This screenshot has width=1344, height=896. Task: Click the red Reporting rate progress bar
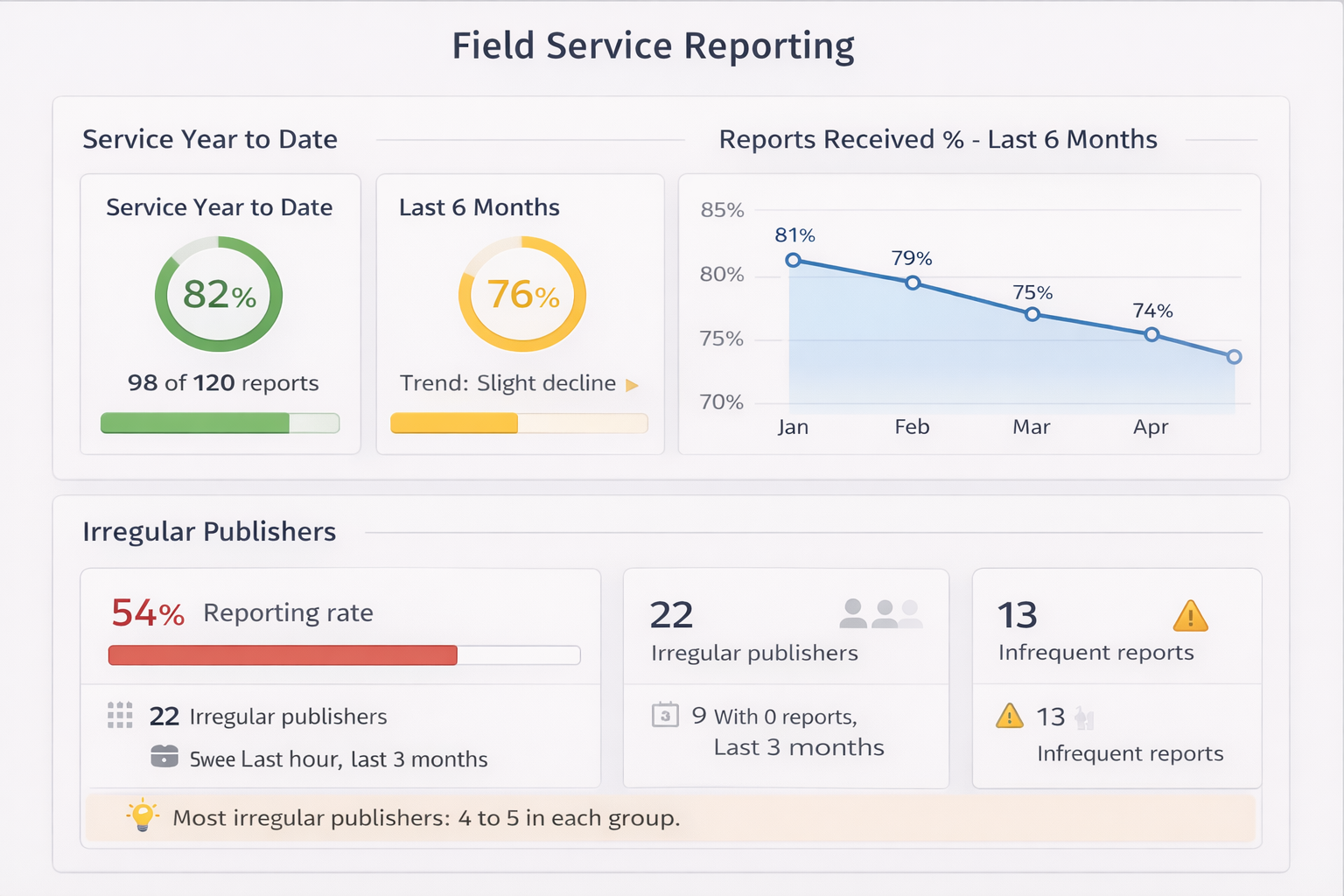coord(344,655)
